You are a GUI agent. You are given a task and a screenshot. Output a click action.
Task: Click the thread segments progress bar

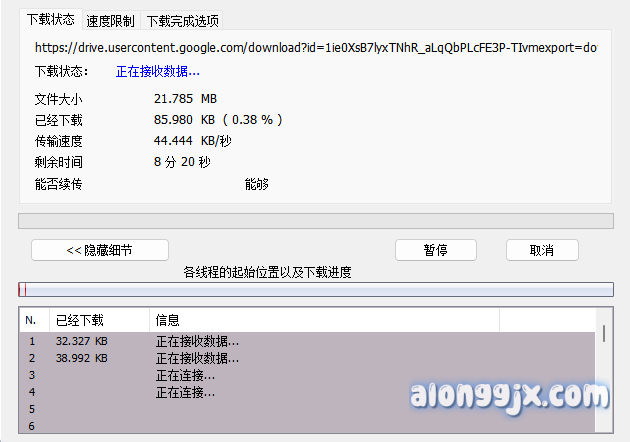point(315,290)
